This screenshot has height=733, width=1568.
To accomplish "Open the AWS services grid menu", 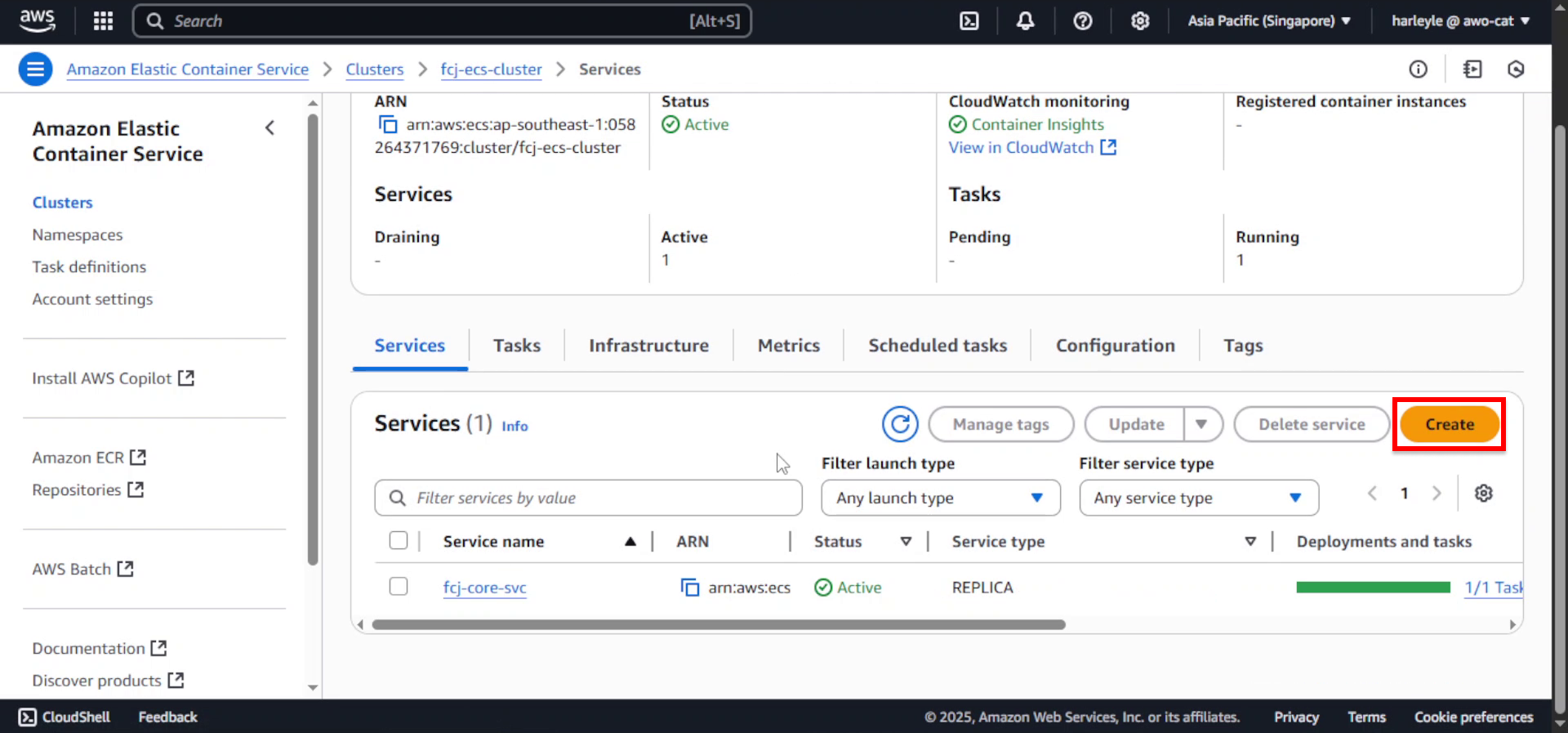I will [x=103, y=21].
